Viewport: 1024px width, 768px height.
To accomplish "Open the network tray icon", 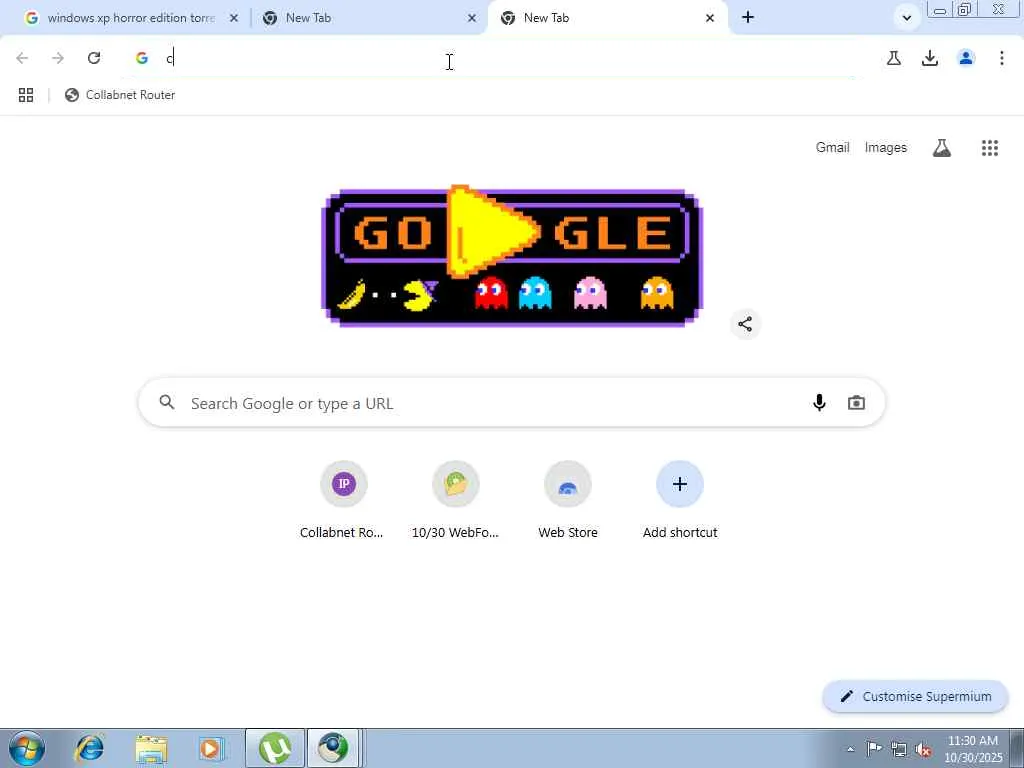I will coord(899,749).
